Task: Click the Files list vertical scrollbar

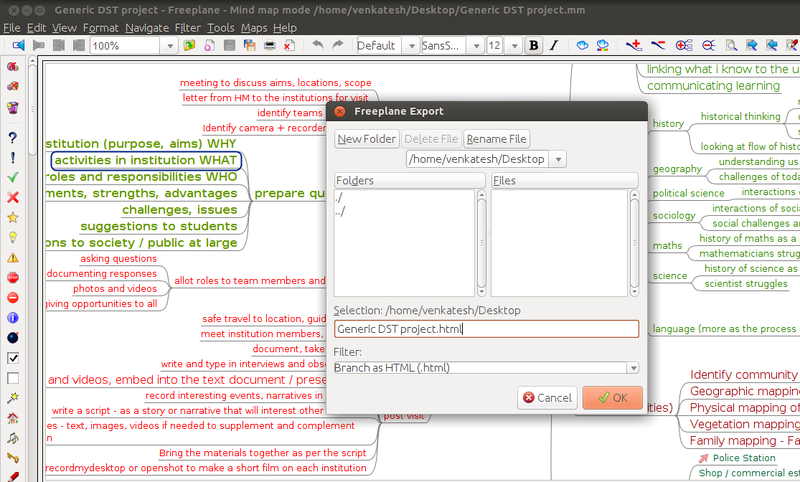Action: pos(634,243)
